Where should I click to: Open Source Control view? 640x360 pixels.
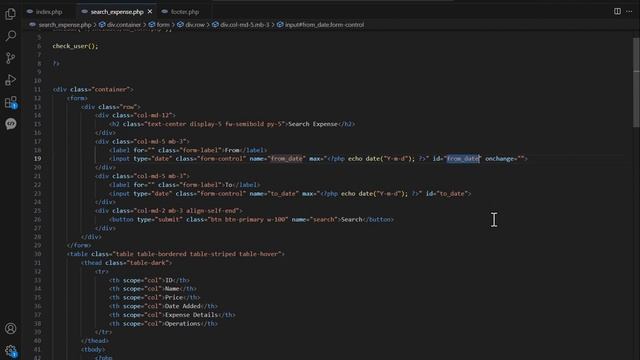11,58
